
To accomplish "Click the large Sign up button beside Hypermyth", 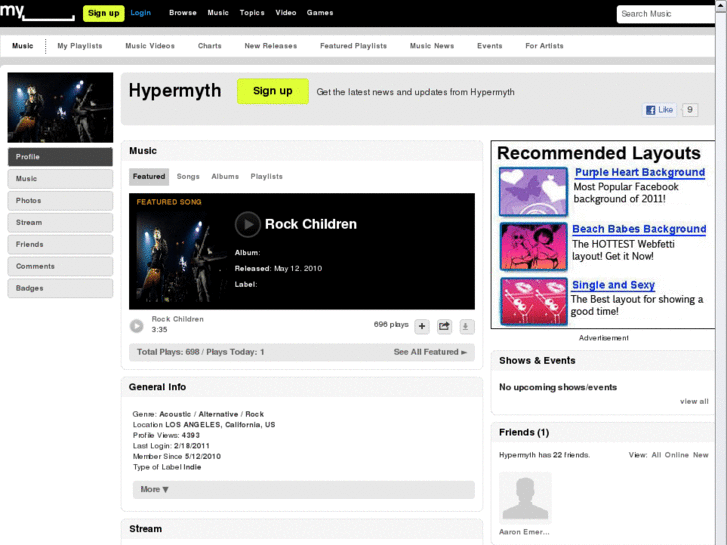I will coord(273,91).
